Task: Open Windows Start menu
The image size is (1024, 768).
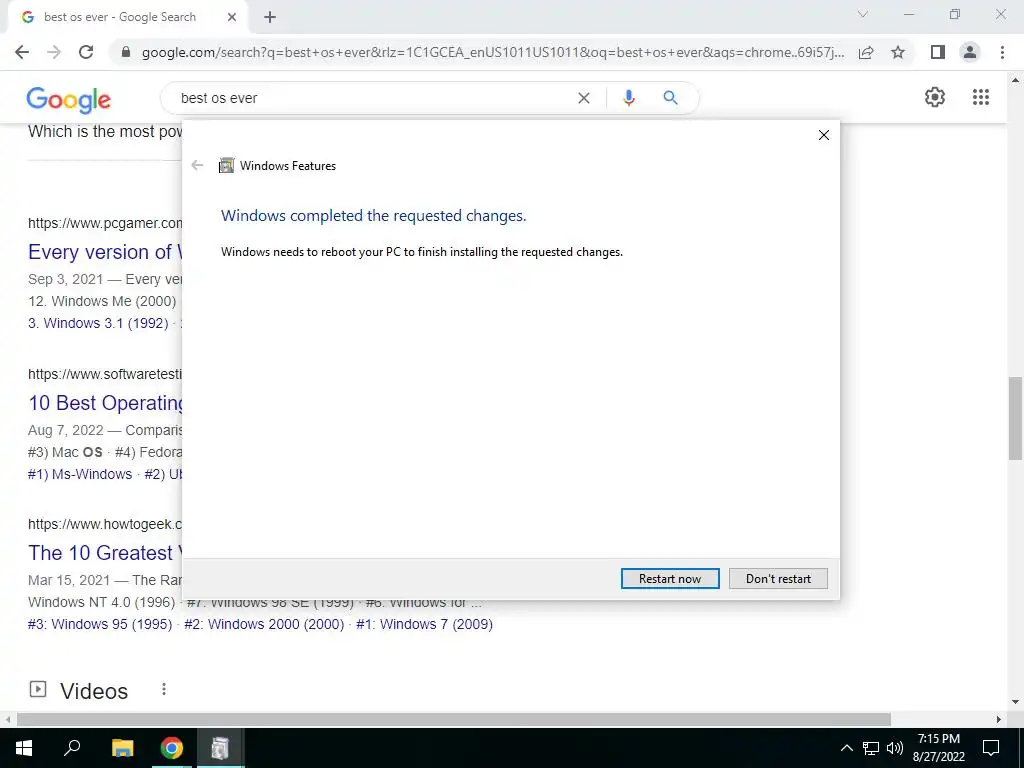Action: pyautogui.click(x=24, y=748)
